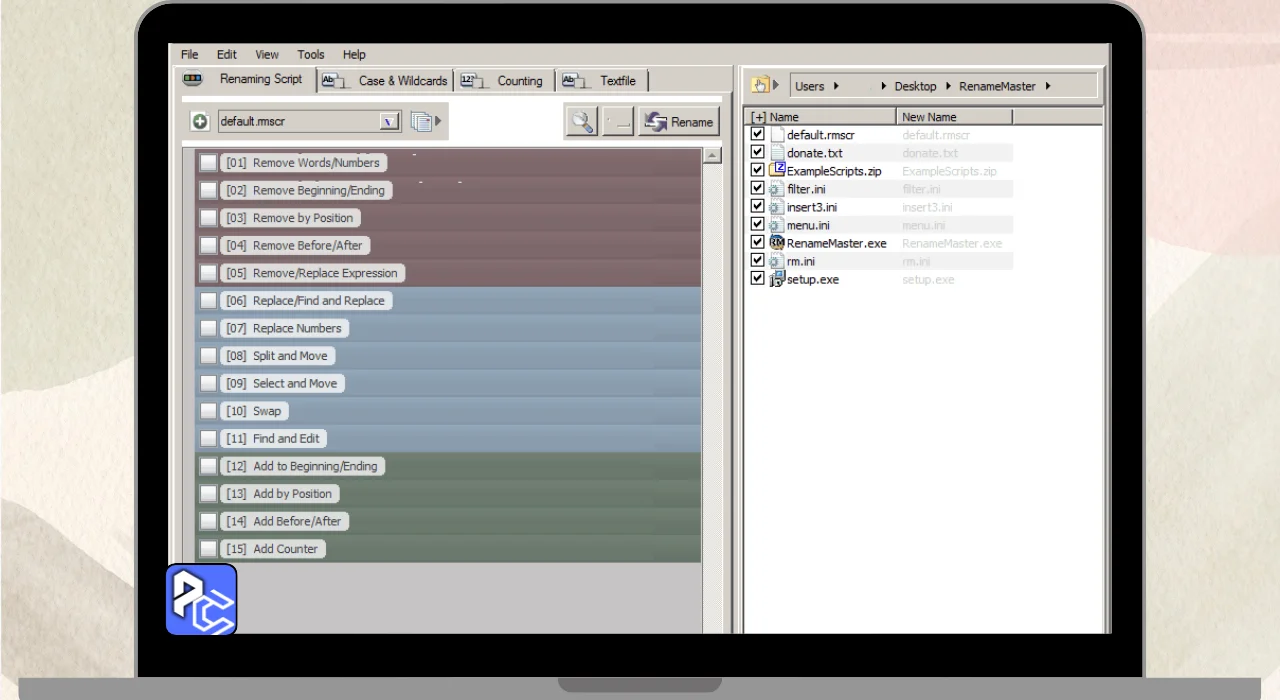Open the [08] Split and Move step
This screenshot has height=700, width=1280.
[x=277, y=356]
